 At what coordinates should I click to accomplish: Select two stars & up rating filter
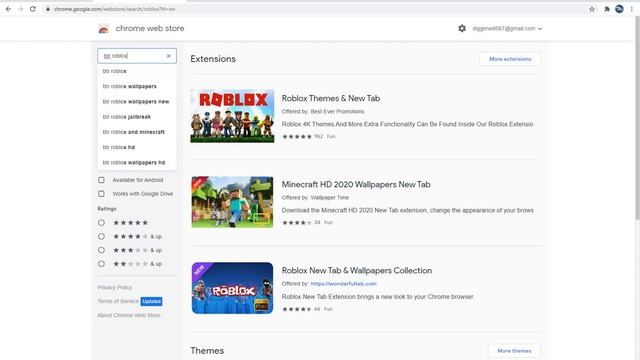[101, 264]
